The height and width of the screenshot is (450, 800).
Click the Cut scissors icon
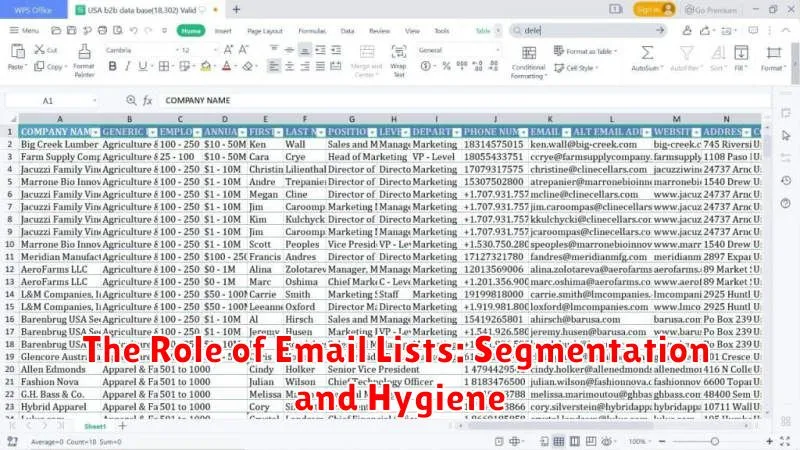[47, 49]
